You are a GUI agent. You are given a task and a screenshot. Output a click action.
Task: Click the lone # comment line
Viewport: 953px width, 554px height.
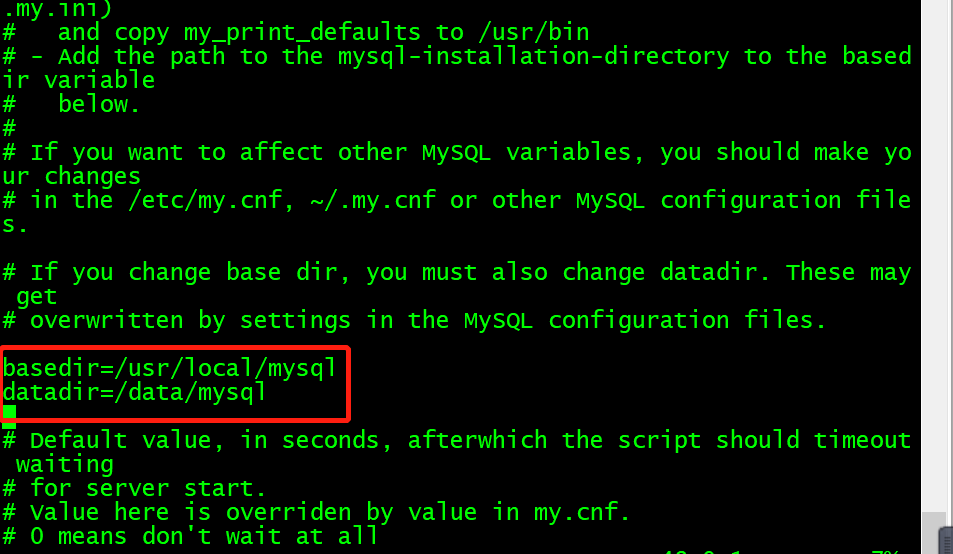(9, 128)
